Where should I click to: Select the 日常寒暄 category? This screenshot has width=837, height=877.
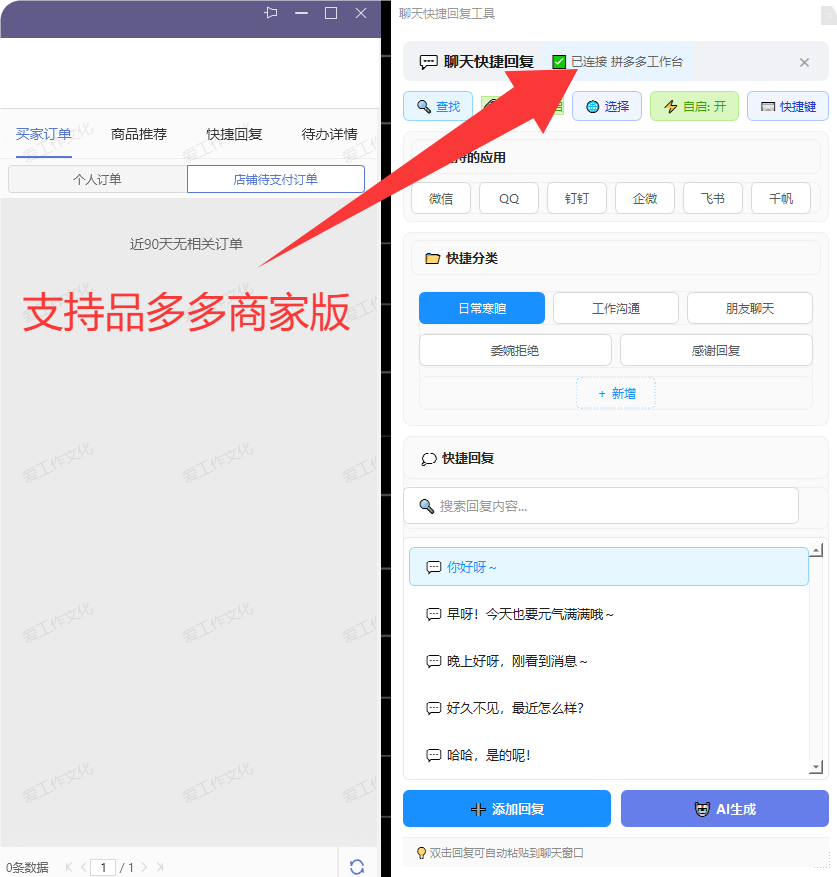click(481, 308)
